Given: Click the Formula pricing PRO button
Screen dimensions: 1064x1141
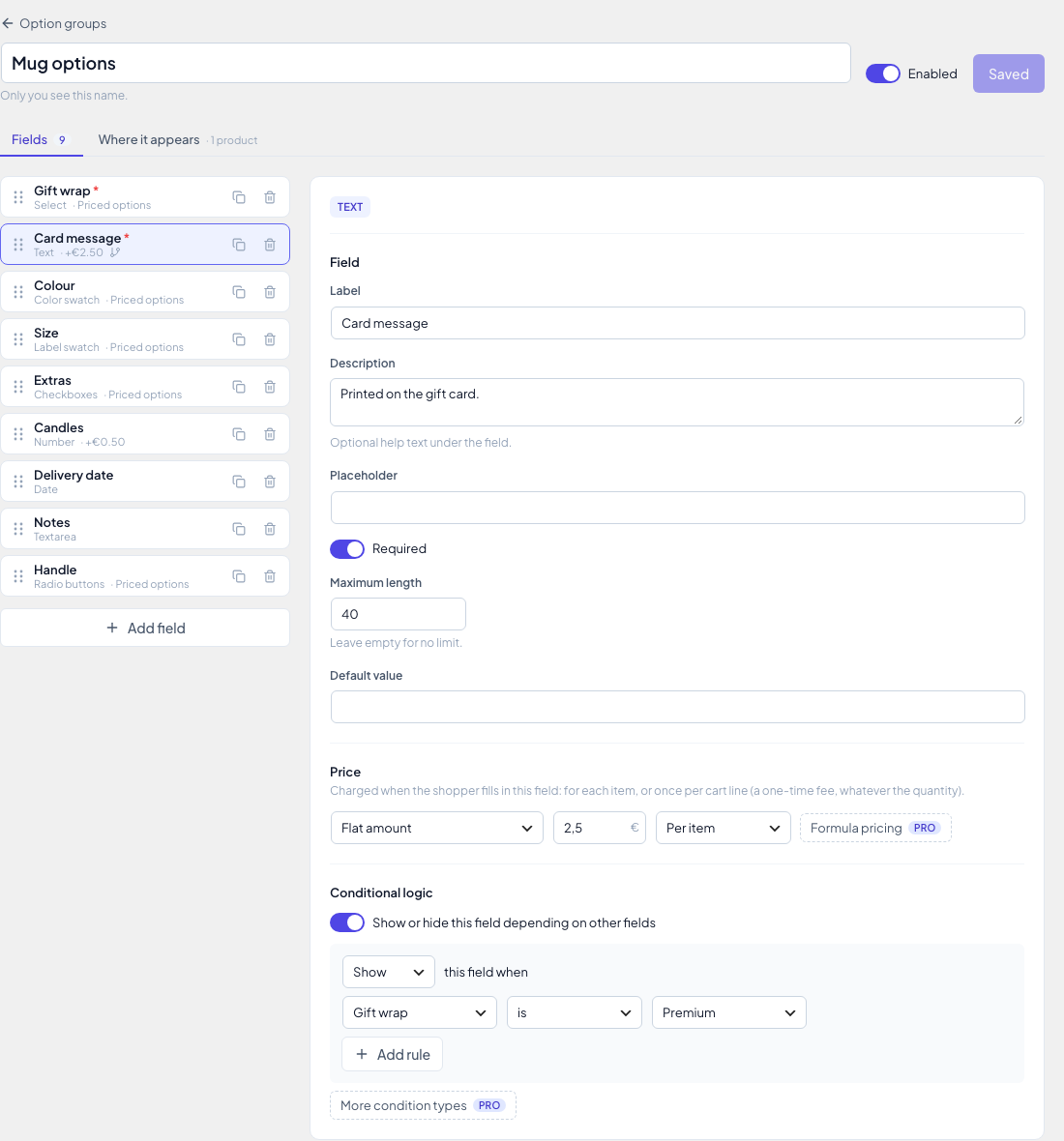Looking at the screenshot, I should click(875, 828).
